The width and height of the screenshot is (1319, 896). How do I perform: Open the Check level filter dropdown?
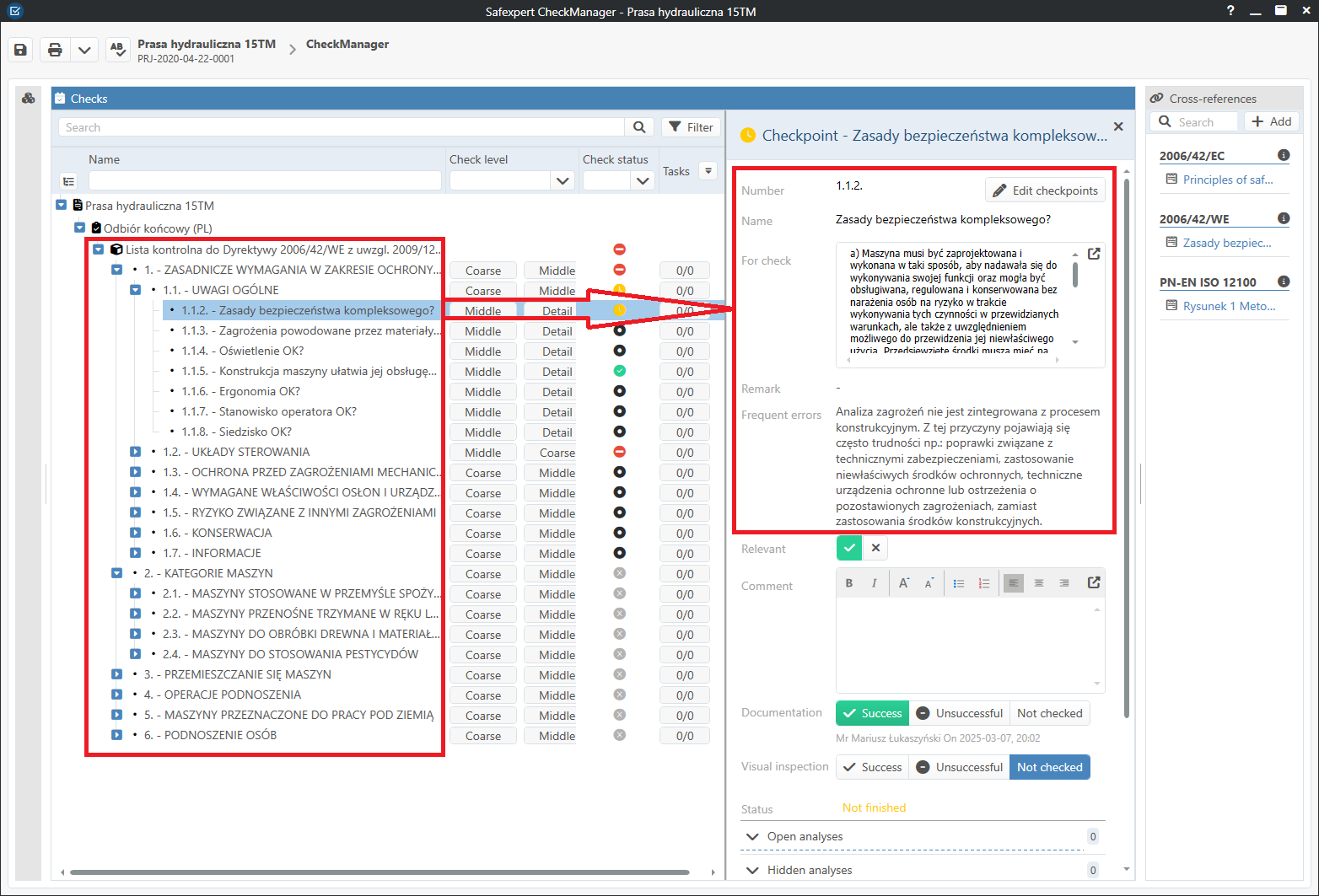click(x=563, y=180)
